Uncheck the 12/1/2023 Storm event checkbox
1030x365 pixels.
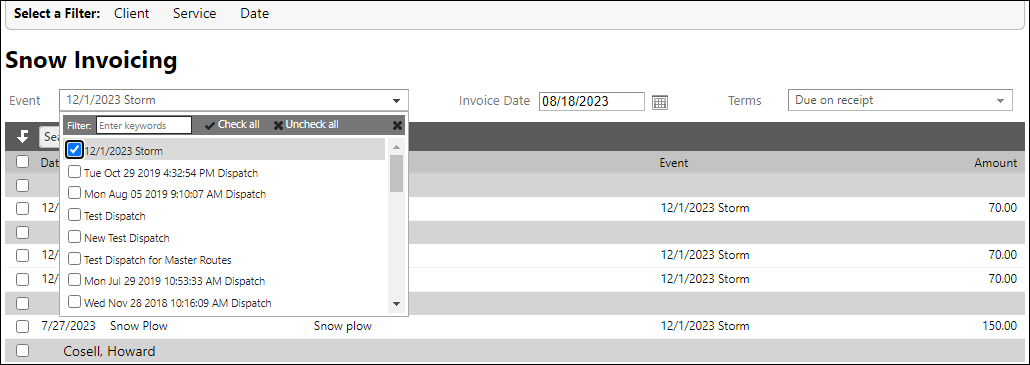pos(74,150)
